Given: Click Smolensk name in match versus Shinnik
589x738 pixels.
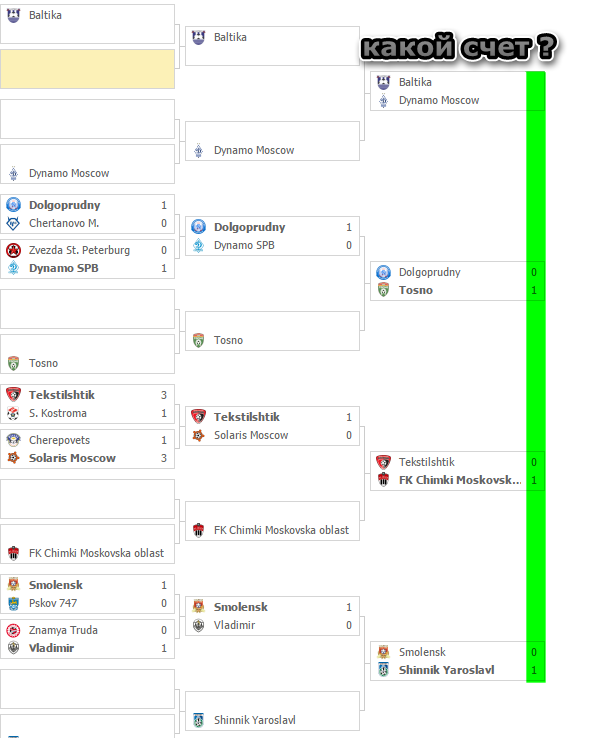Looking at the screenshot, I should pos(422,652).
